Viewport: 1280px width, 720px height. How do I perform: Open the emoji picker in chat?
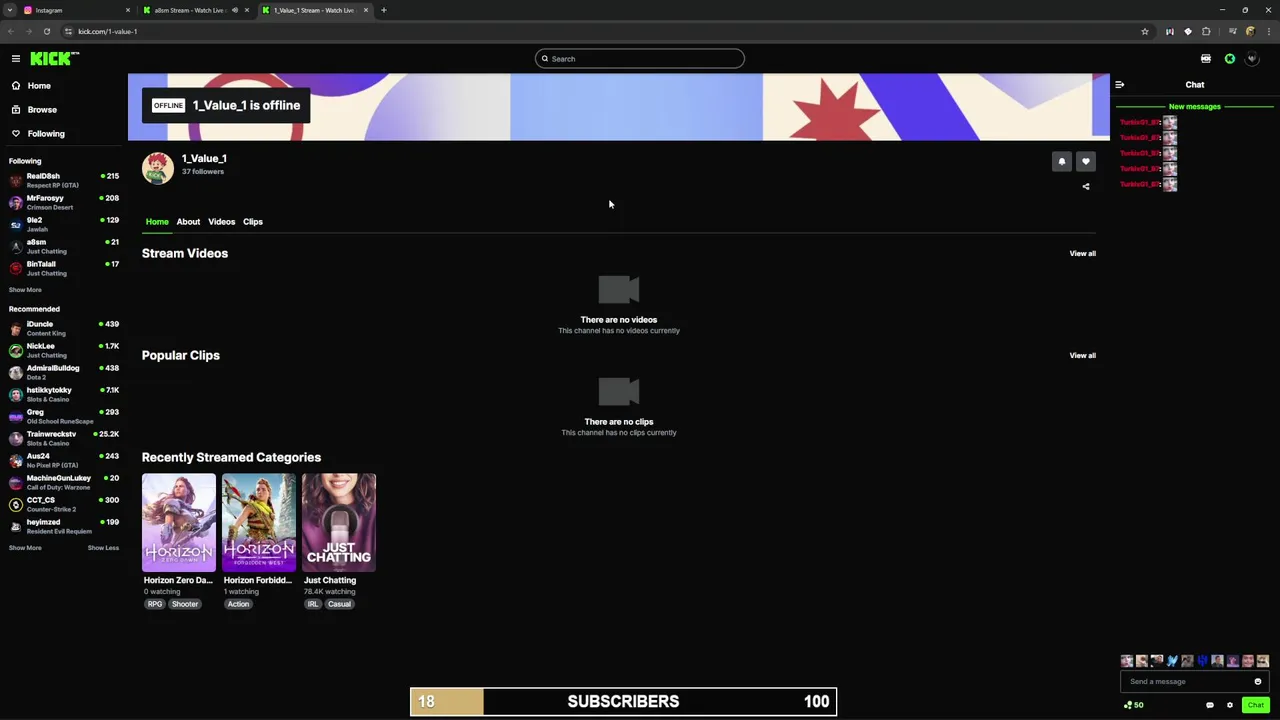pyautogui.click(x=1258, y=682)
